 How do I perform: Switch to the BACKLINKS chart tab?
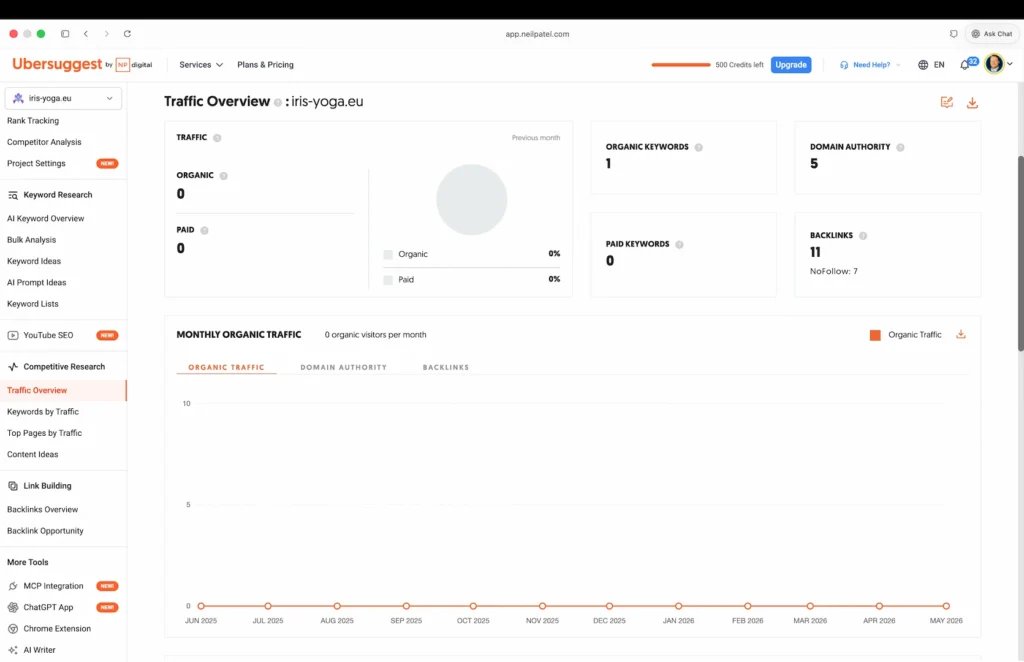[x=445, y=367]
